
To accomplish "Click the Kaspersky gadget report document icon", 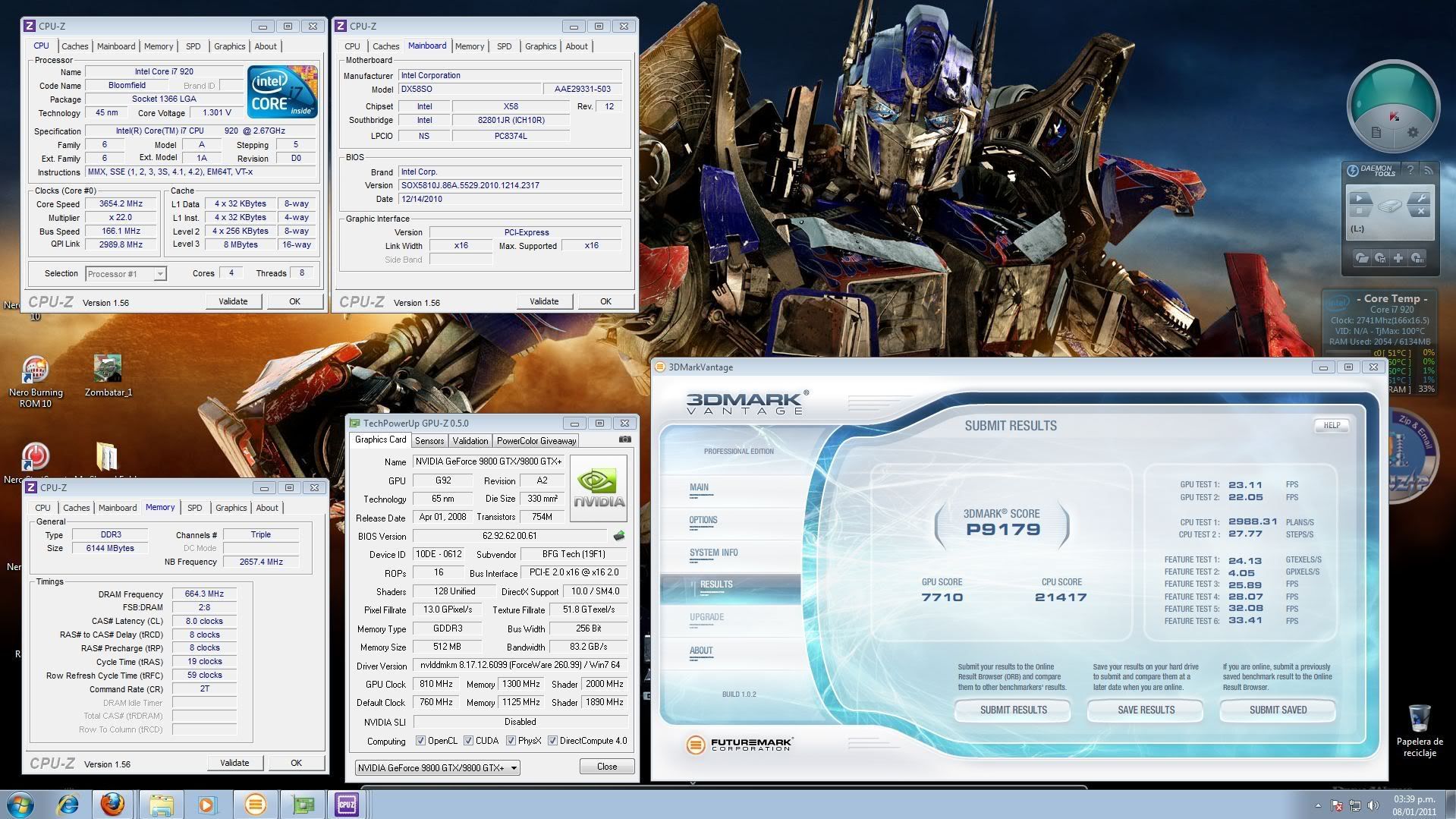I will click(1376, 133).
